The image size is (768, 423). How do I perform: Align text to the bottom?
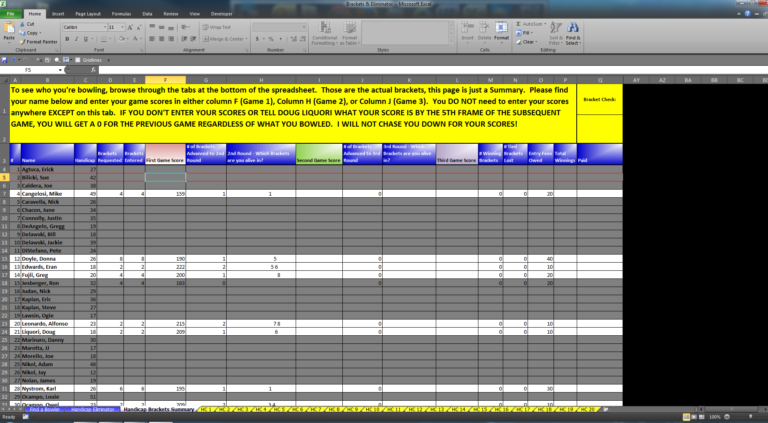pyautogui.click(x=170, y=27)
